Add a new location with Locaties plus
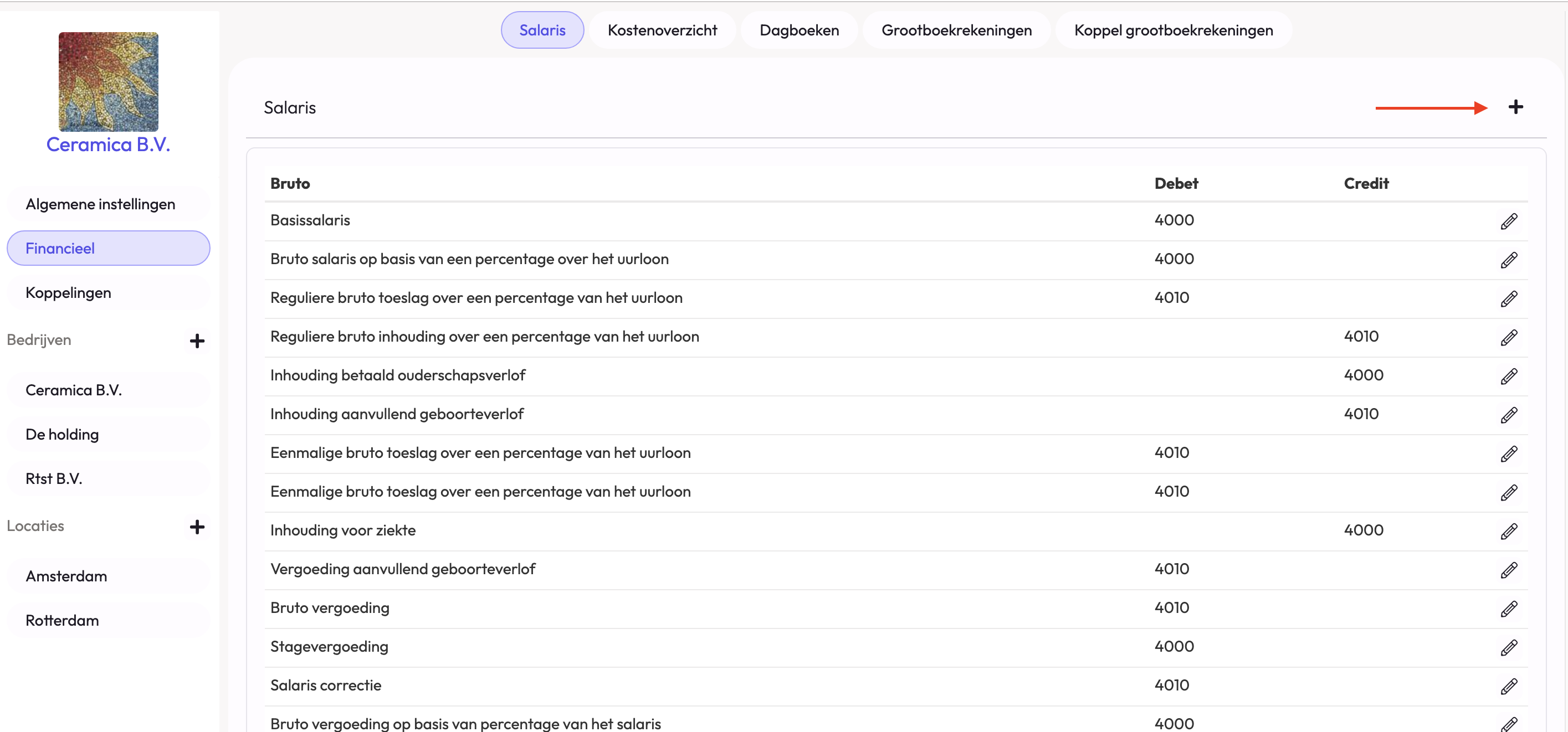The image size is (1568, 732). (197, 527)
